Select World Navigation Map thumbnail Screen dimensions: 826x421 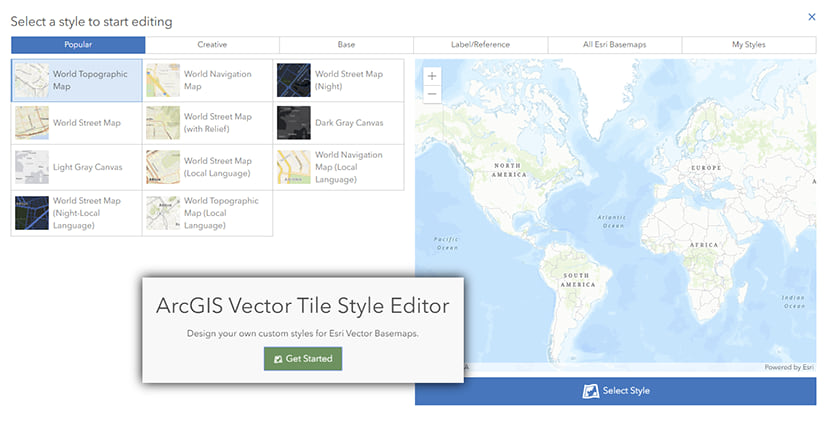[163, 80]
